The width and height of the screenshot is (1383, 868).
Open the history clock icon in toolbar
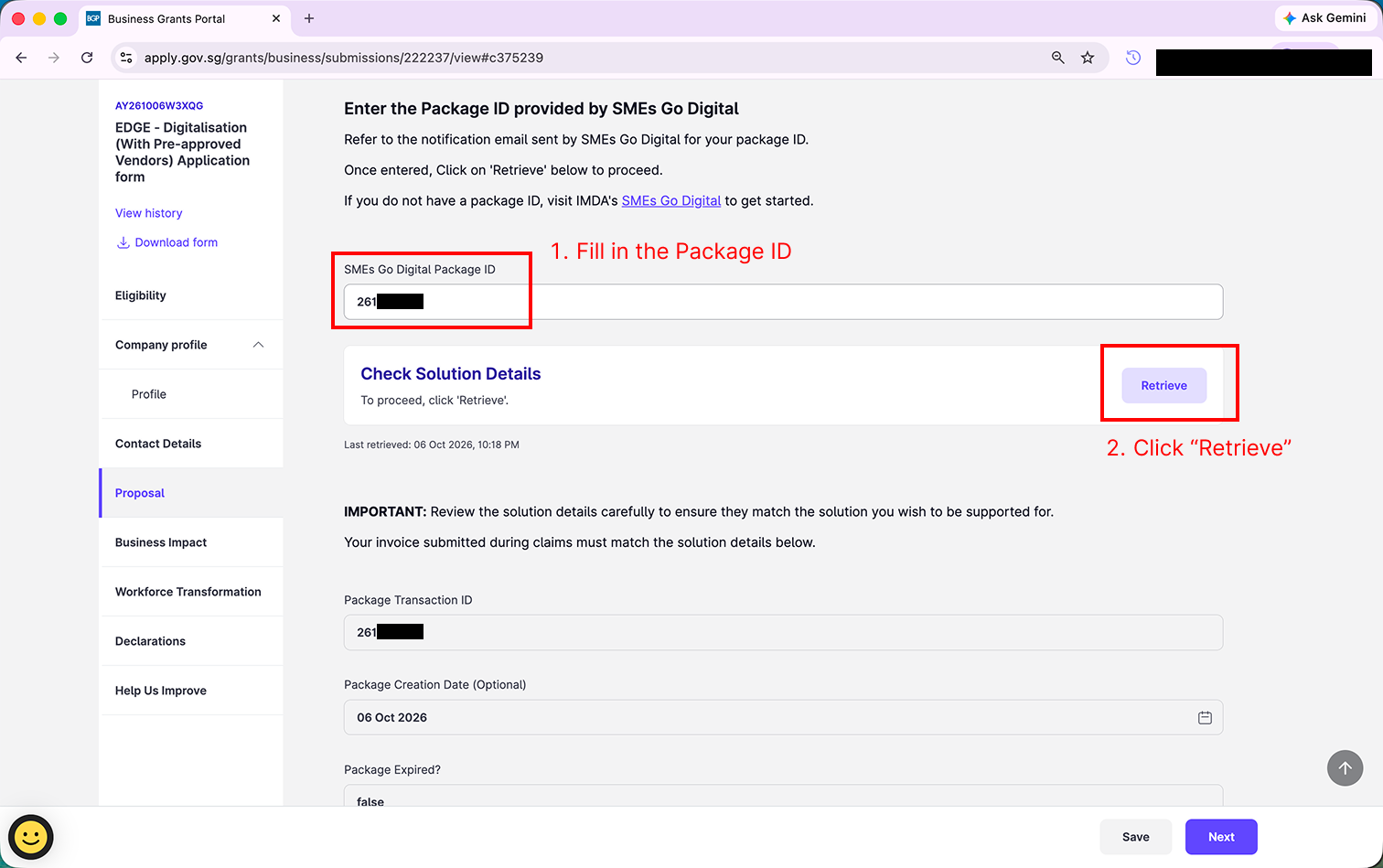1133,58
